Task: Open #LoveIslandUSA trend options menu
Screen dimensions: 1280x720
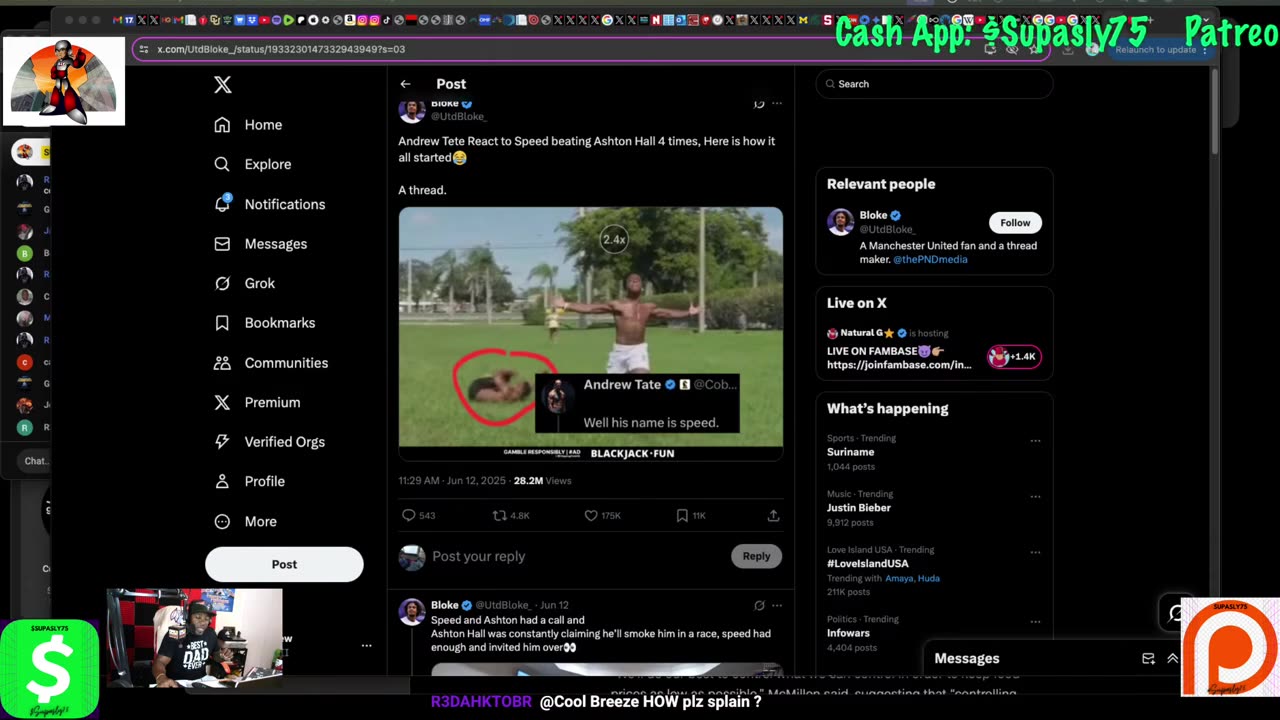Action: click(x=1035, y=552)
